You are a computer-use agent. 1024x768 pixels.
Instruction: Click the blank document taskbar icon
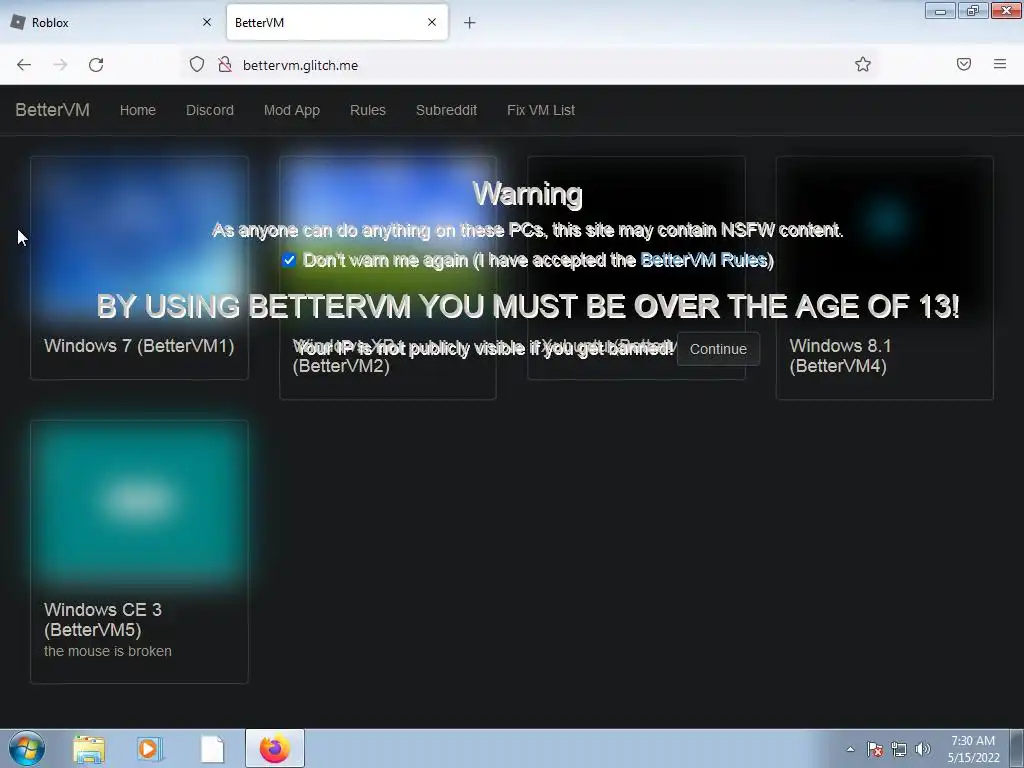coord(212,749)
